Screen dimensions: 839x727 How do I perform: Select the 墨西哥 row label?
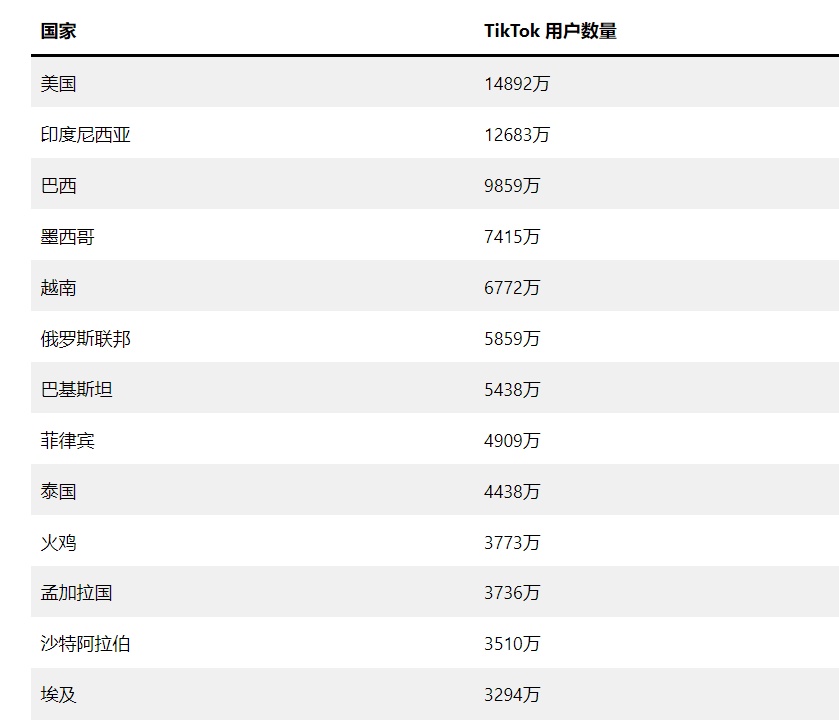coord(67,236)
